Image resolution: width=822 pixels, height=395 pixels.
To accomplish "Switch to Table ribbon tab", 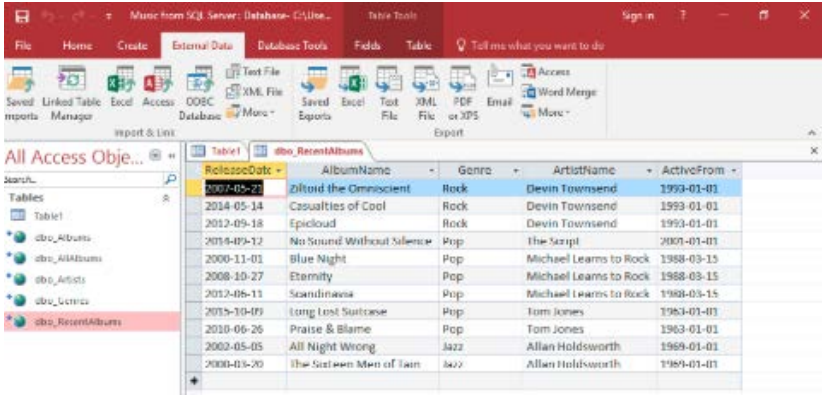I will click(x=418, y=46).
